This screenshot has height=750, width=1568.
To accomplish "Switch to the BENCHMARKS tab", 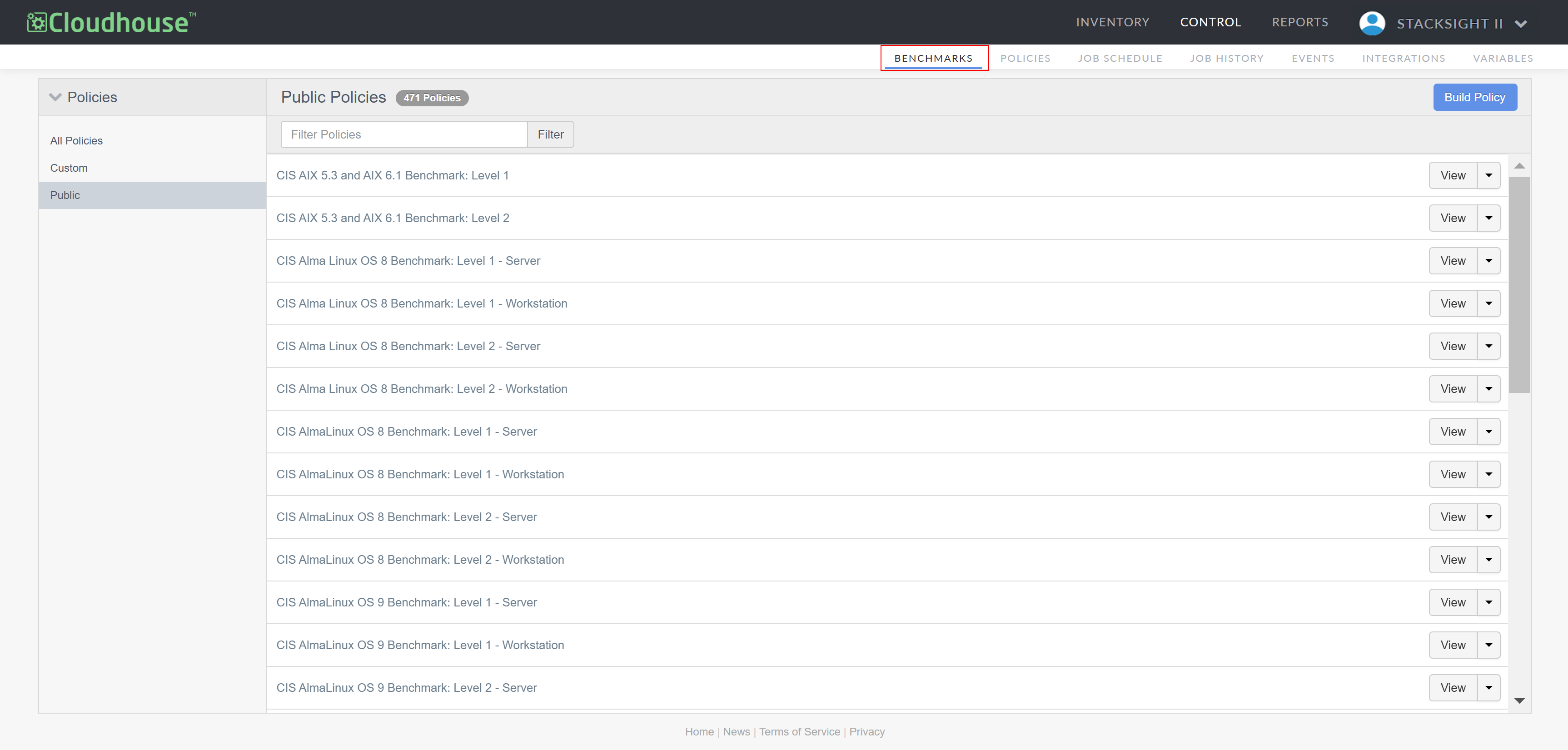I will click(x=933, y=59).
